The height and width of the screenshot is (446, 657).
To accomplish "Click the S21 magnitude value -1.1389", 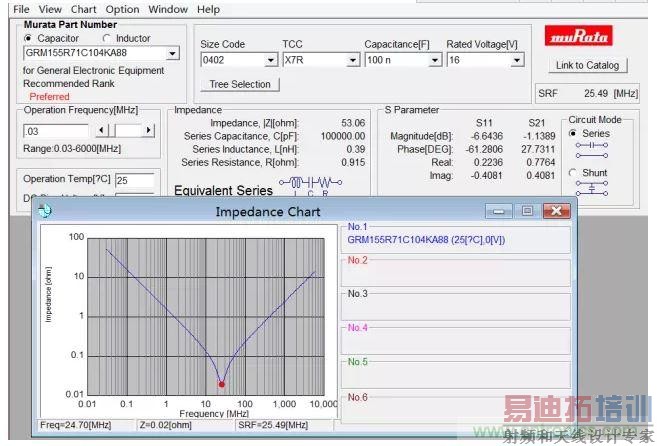I will tap(539, 136).
